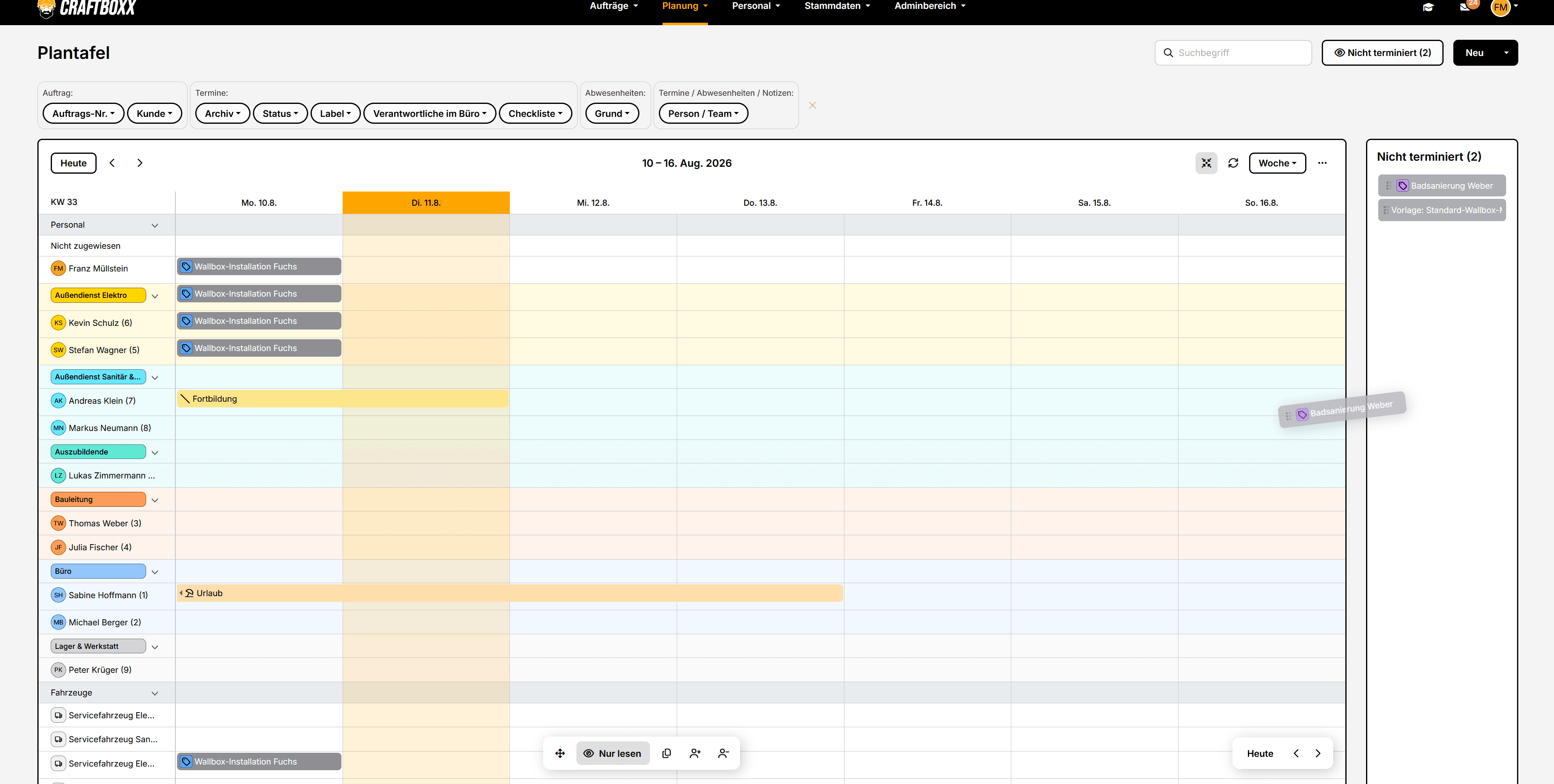Open the Neu button dropdown arrow
This screenshot has height=784, width=1554.
tap(1507, 52)
